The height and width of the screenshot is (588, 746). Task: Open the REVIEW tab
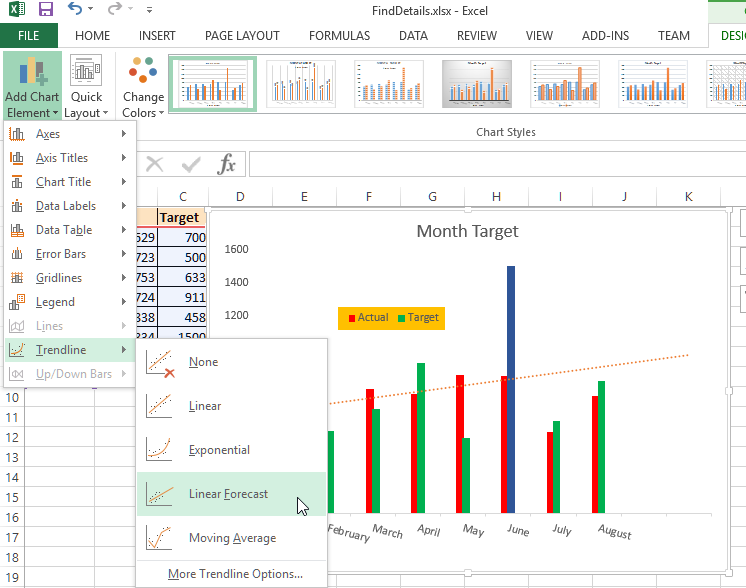(x=477, y=36)
